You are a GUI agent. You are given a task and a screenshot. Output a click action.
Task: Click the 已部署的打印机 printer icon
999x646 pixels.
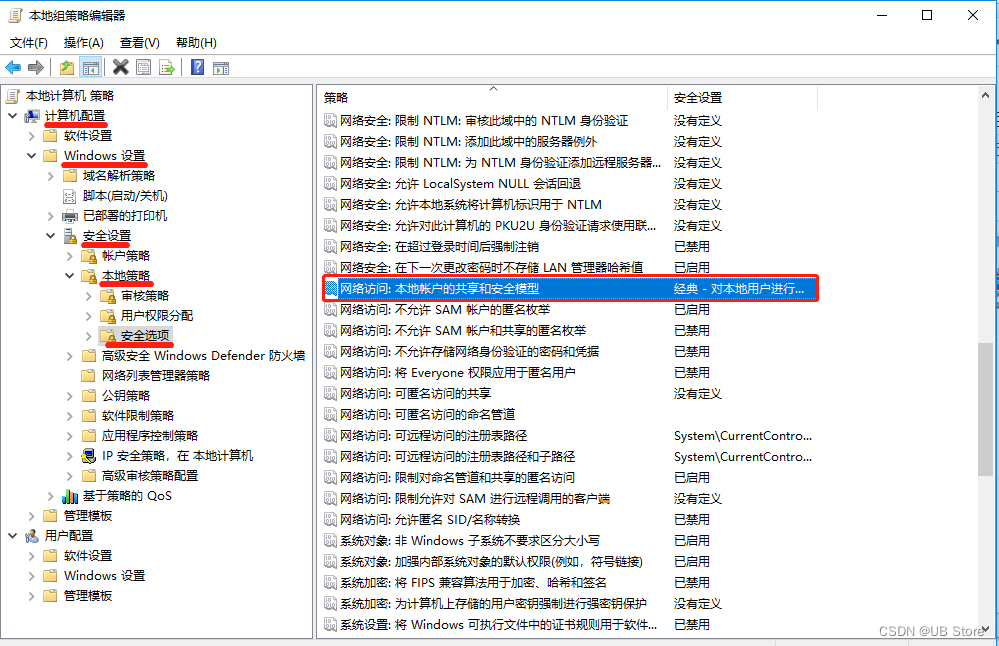[69, 216]
